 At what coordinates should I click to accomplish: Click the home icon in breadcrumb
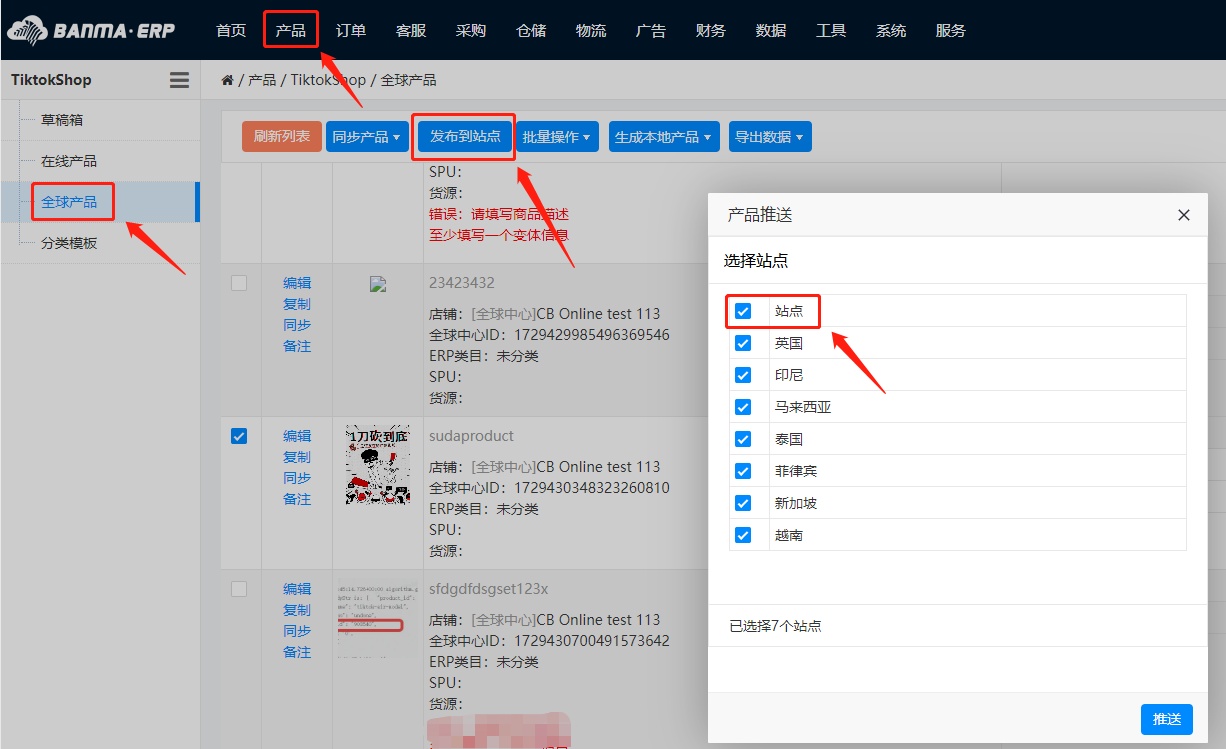pos(228,80)
